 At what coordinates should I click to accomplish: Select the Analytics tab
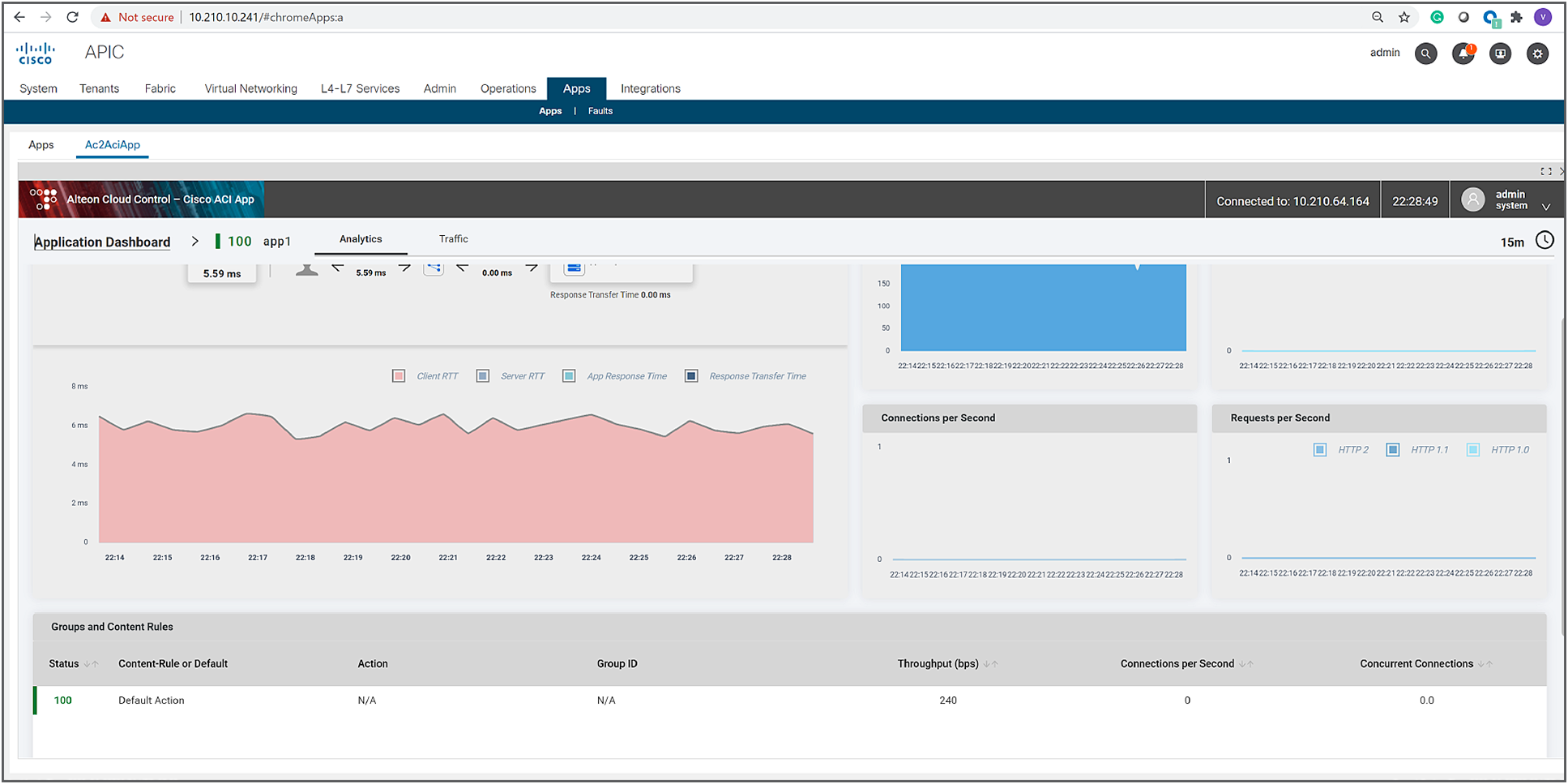click(x=361, y=239)
